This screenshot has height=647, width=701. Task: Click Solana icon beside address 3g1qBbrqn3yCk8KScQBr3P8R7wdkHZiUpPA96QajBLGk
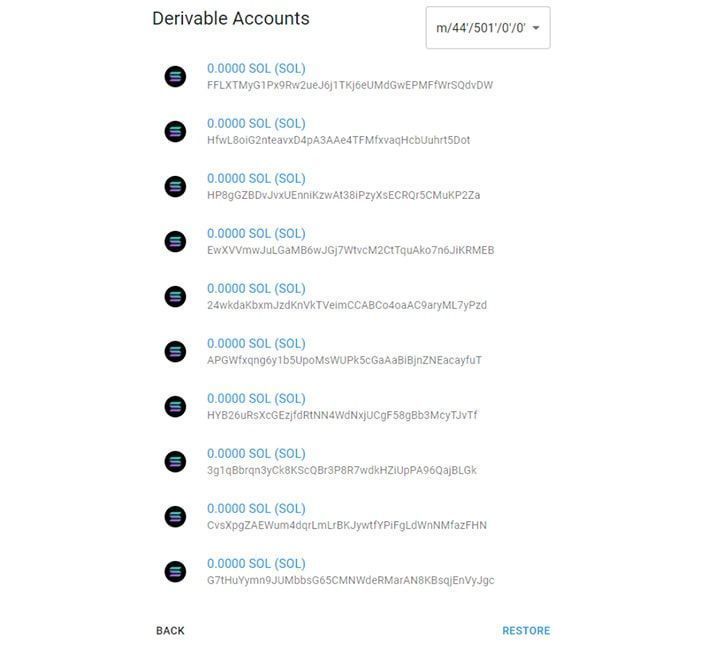175,461
